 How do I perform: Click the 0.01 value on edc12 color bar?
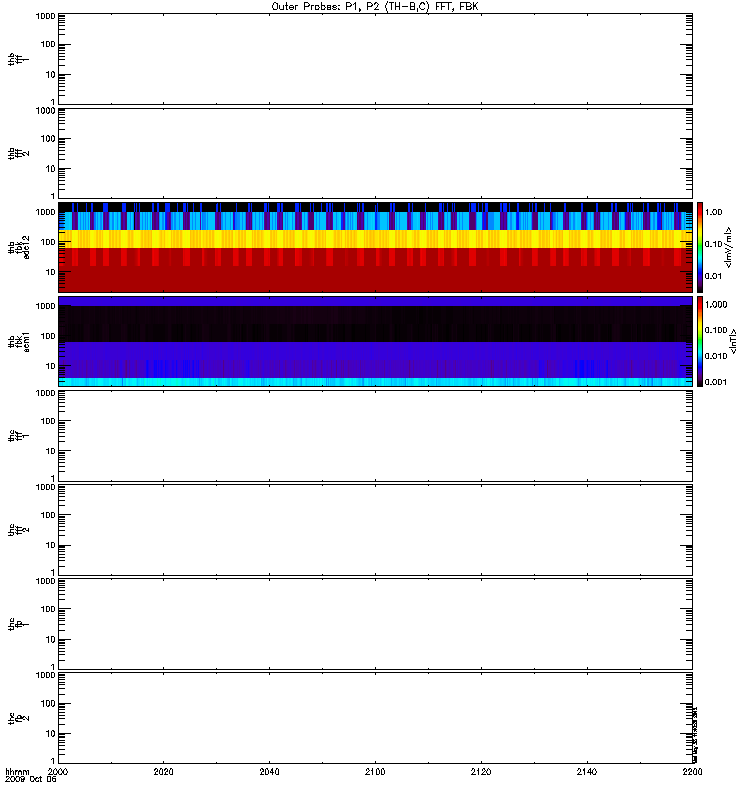pos(713,276)
